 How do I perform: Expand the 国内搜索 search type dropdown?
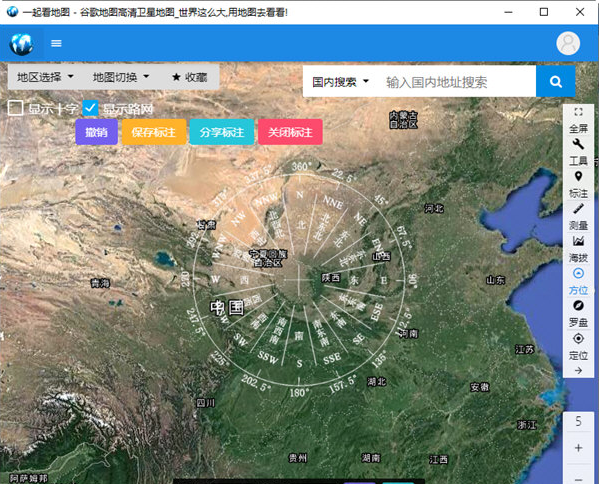click(340, 81)
